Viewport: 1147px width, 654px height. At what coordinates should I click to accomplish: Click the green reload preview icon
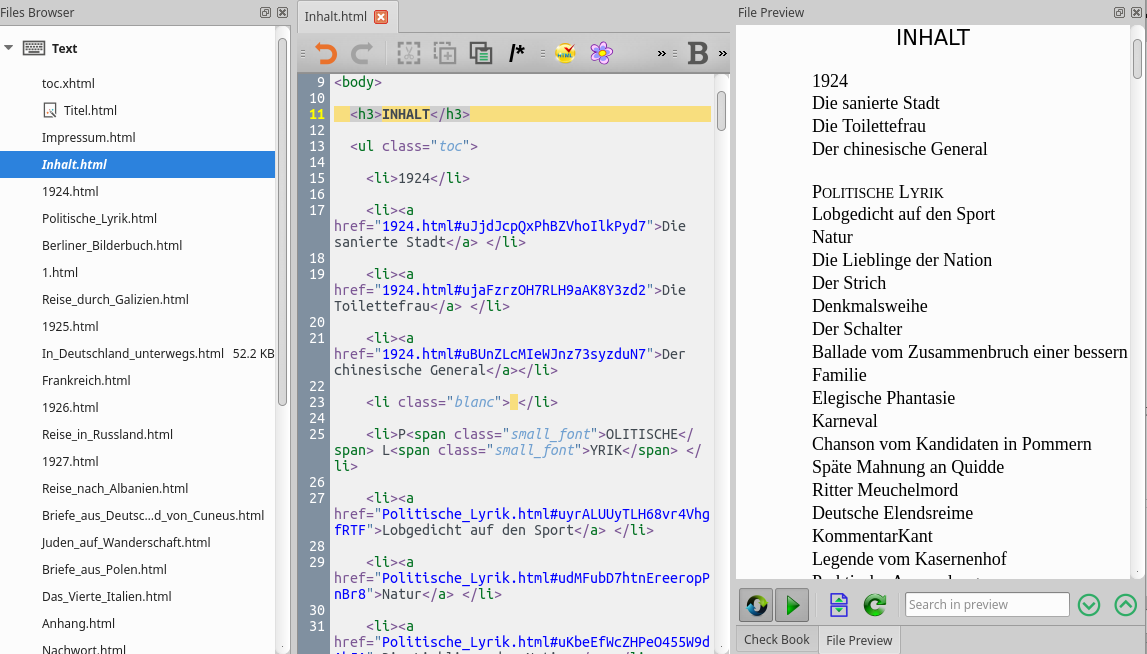(x=875, y=604)
